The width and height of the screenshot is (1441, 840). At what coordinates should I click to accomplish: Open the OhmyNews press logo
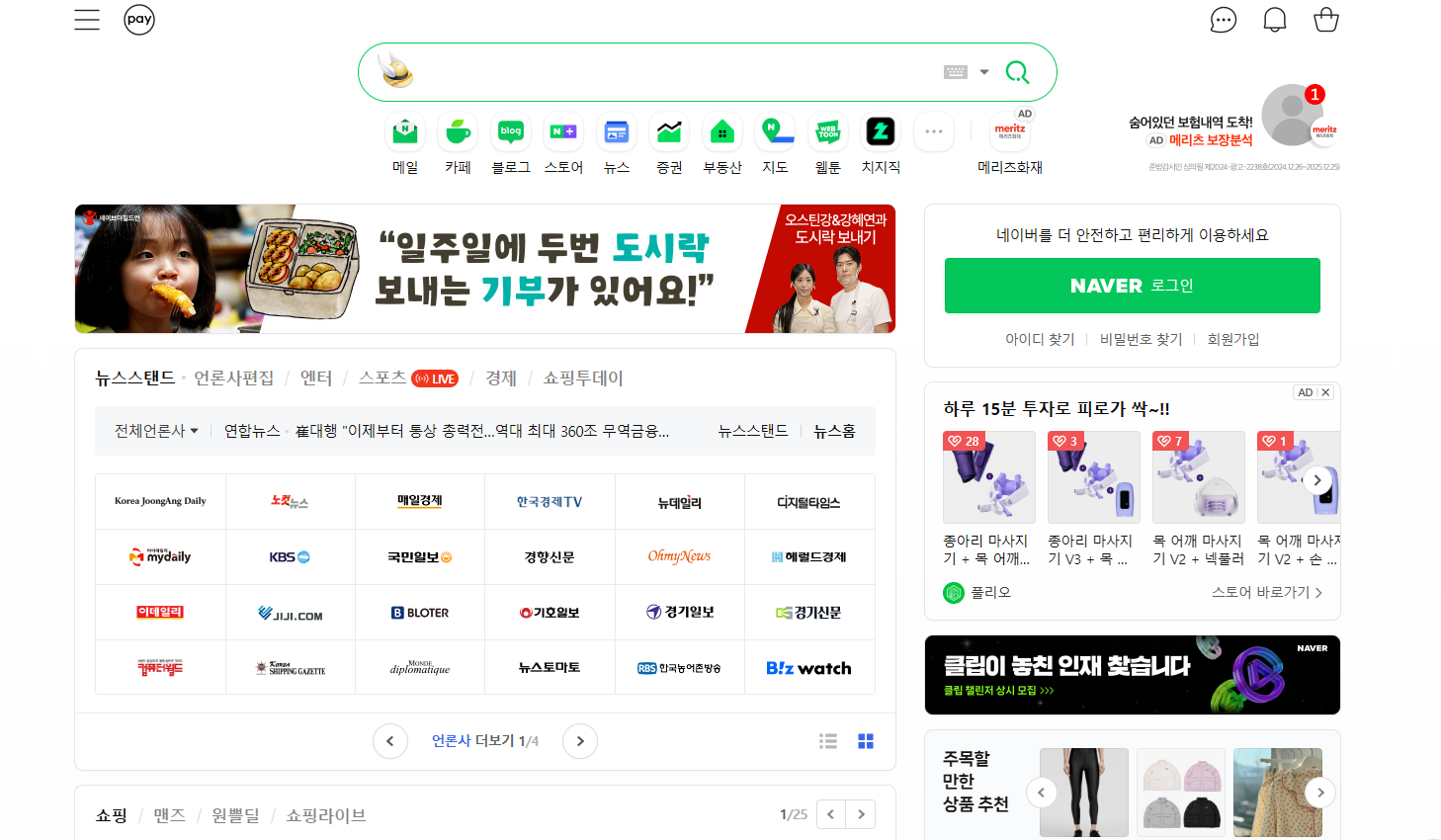point(680,557)
